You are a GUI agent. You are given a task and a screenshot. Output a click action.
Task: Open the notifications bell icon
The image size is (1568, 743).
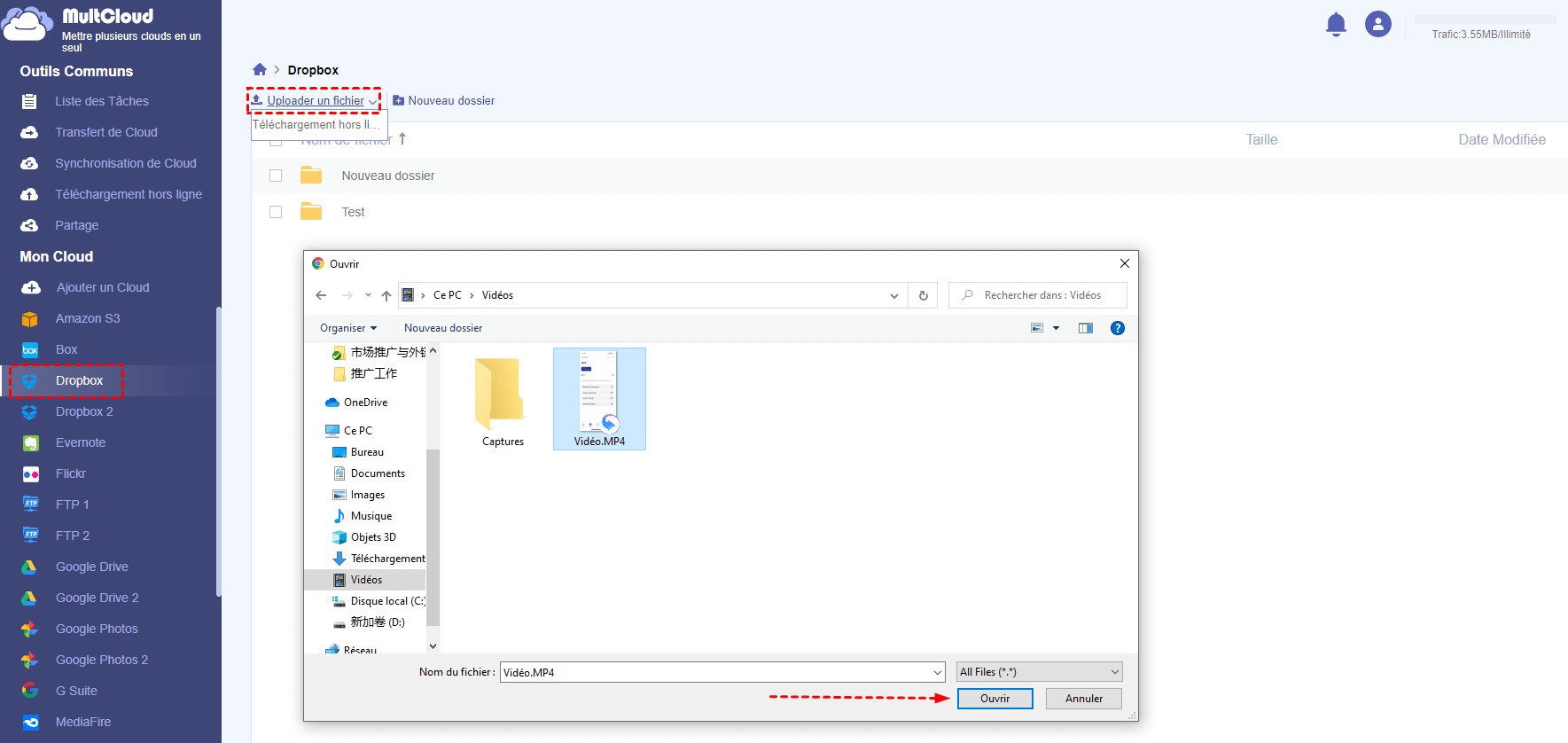tap(1336, 25)
